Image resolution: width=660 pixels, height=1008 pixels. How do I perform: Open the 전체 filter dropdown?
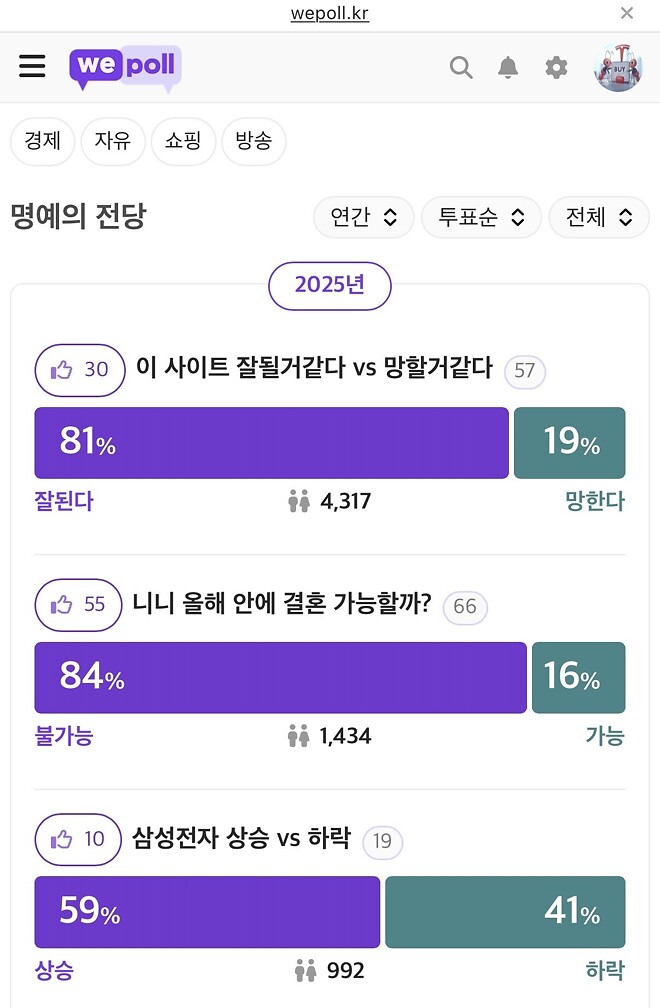pos(598,217)
